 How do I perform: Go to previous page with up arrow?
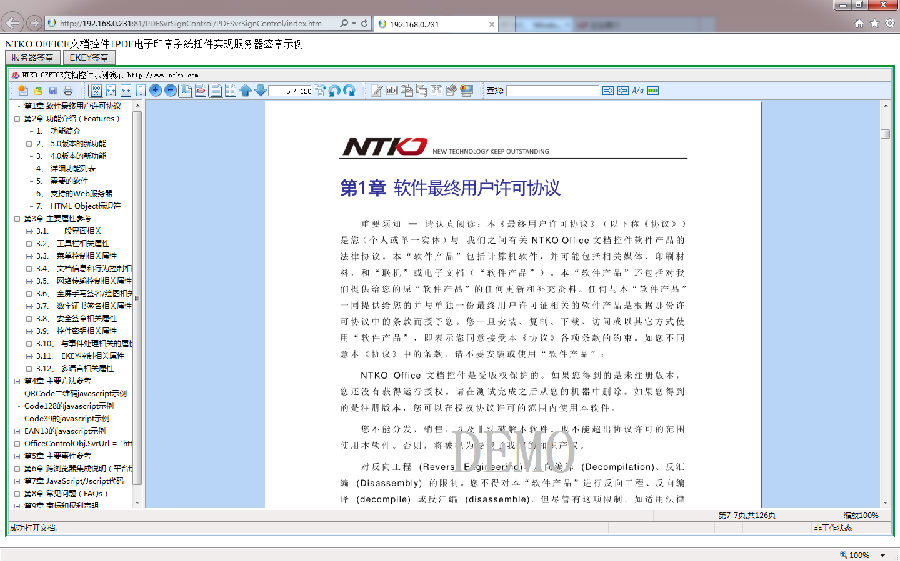246,90
